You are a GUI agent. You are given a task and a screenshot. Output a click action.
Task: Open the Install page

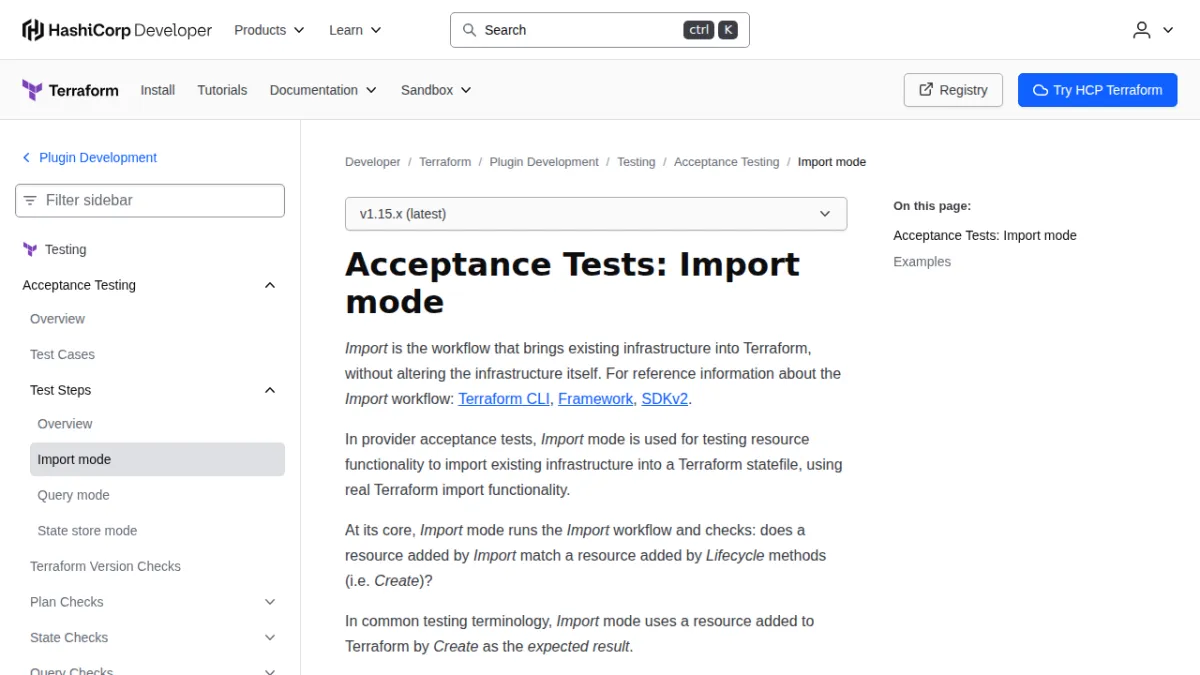158,90
